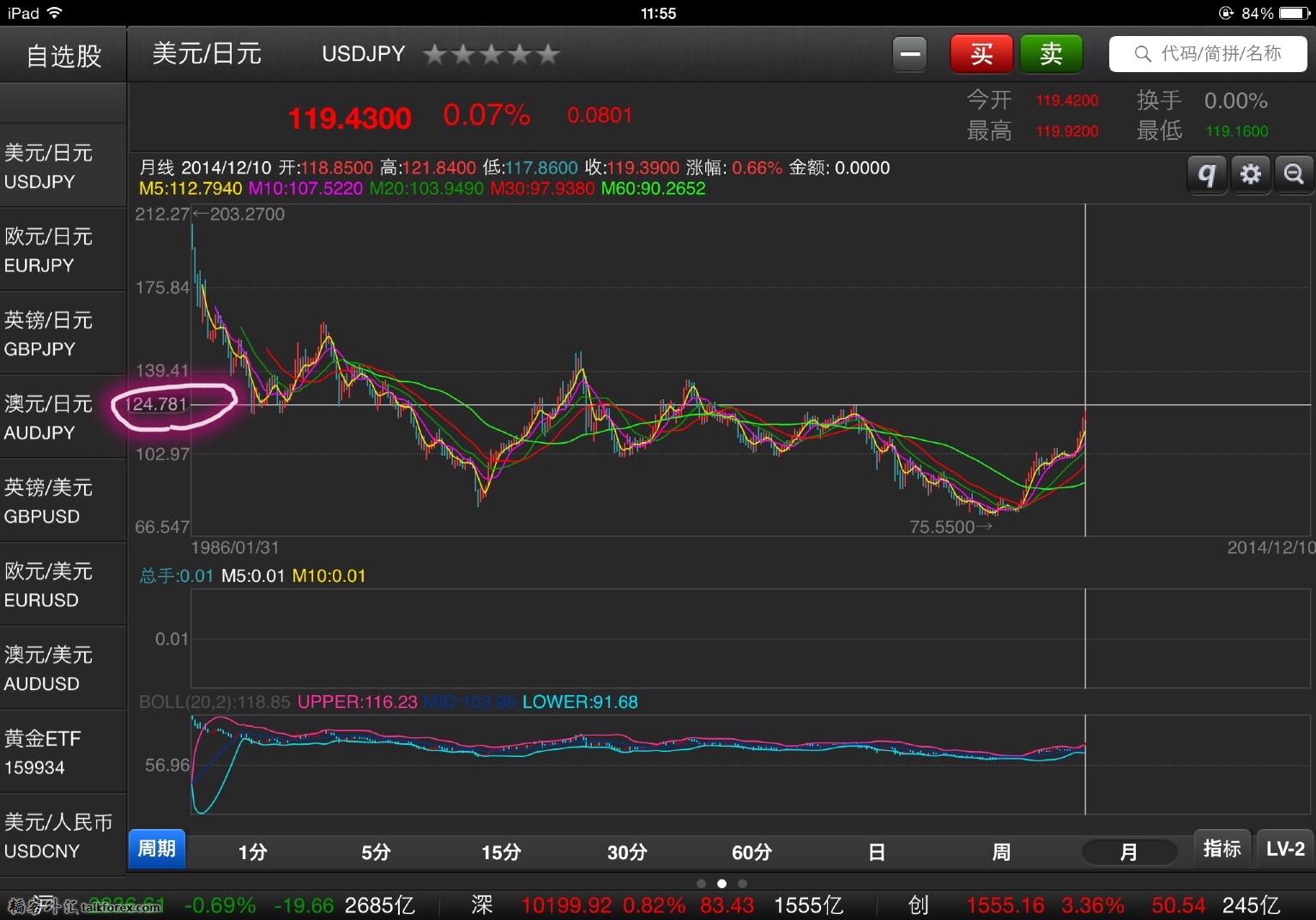This screenshot has width=1316, height=920.
Task: Select 澳元/日元 AUDJPY in watchlist
Action: (63, 417)
